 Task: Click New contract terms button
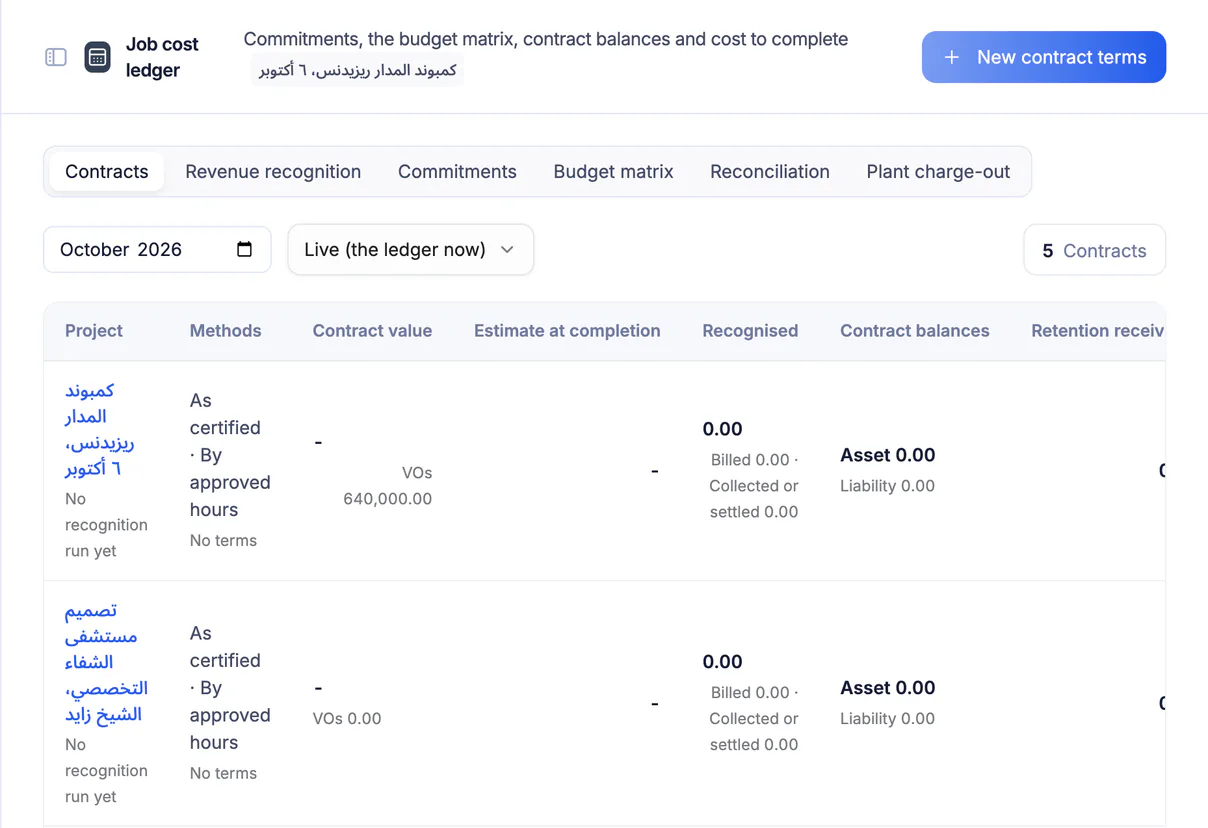pos(1044,57)
